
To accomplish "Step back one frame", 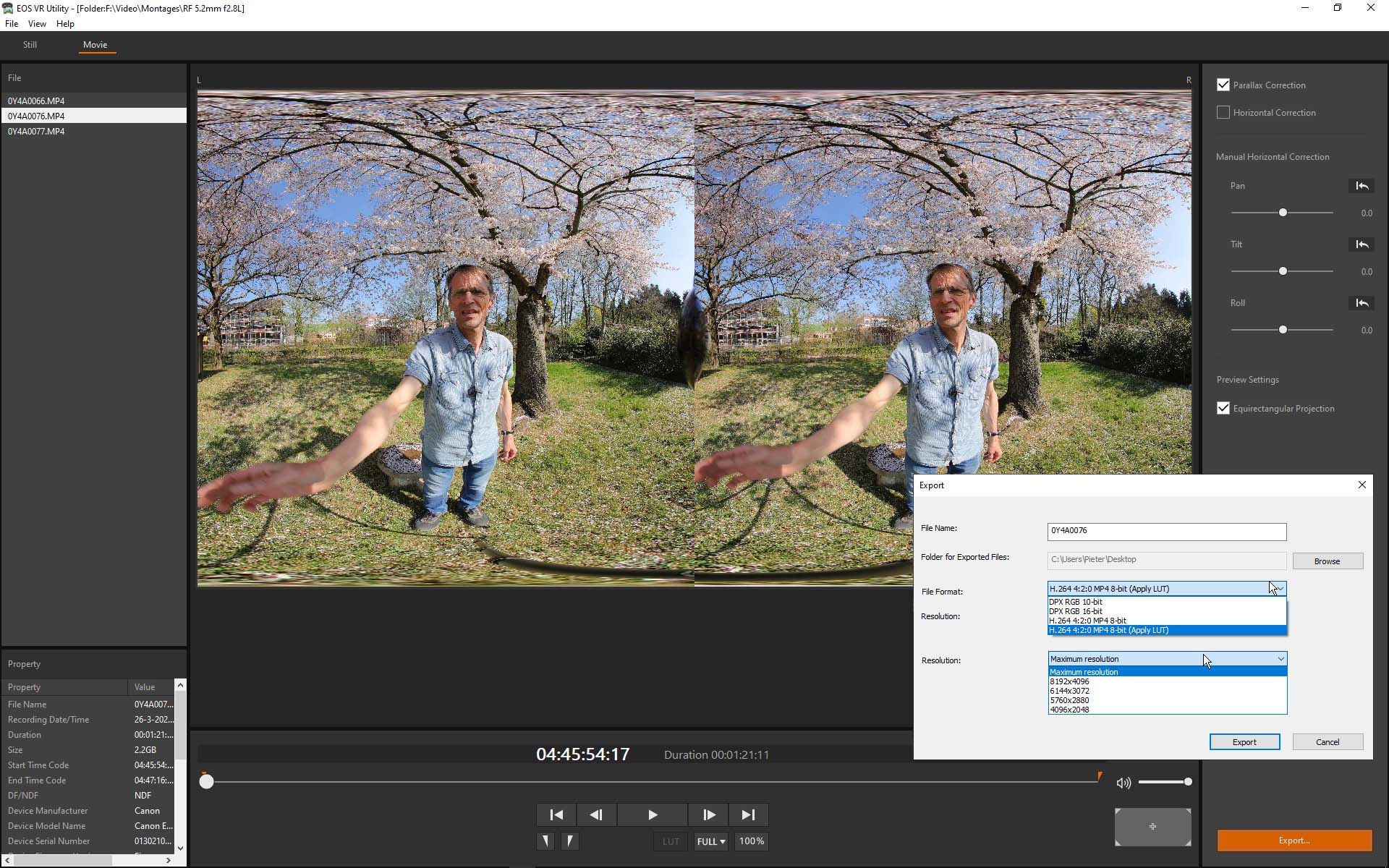I will click(596, 814).
